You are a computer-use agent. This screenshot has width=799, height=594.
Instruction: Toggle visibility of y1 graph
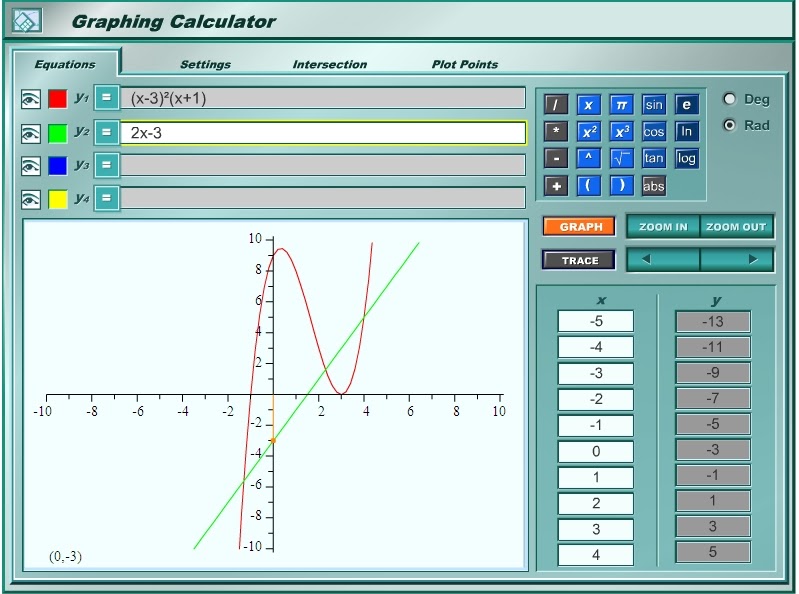point(31,99)
